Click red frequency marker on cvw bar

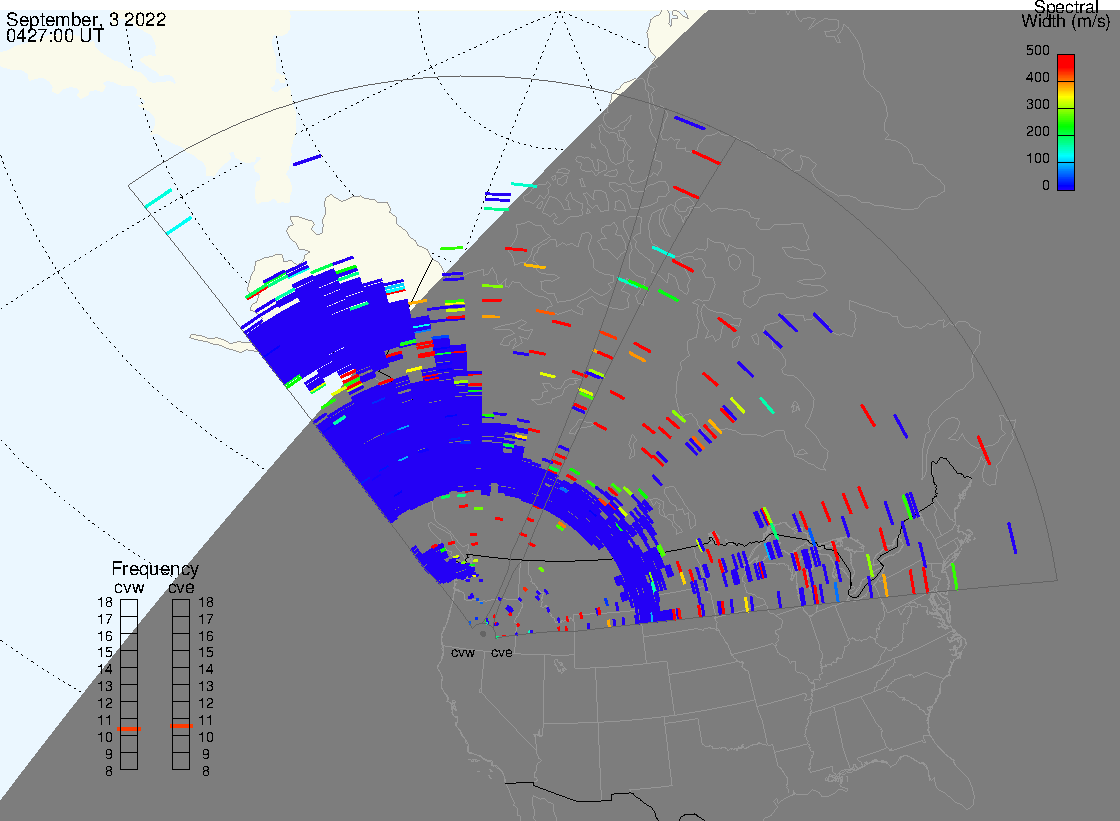tap(129, 729)
